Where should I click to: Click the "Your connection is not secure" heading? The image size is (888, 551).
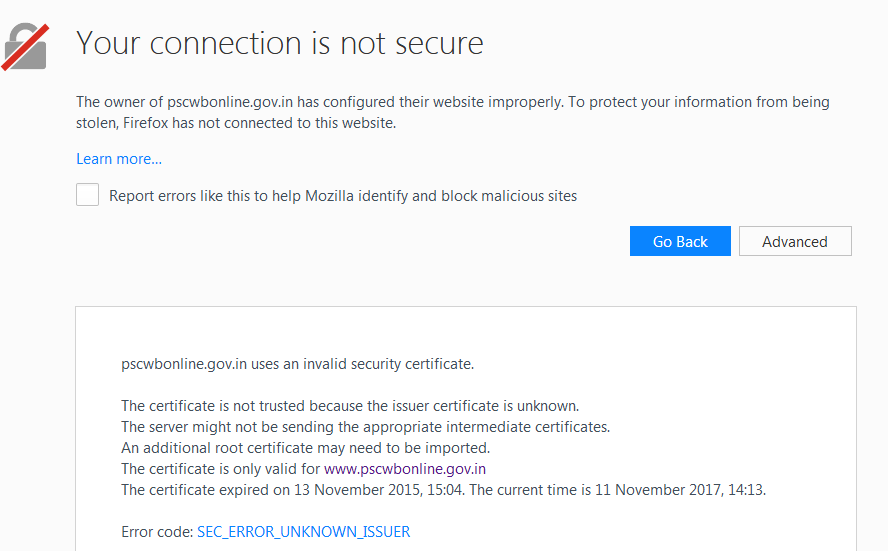280,43
